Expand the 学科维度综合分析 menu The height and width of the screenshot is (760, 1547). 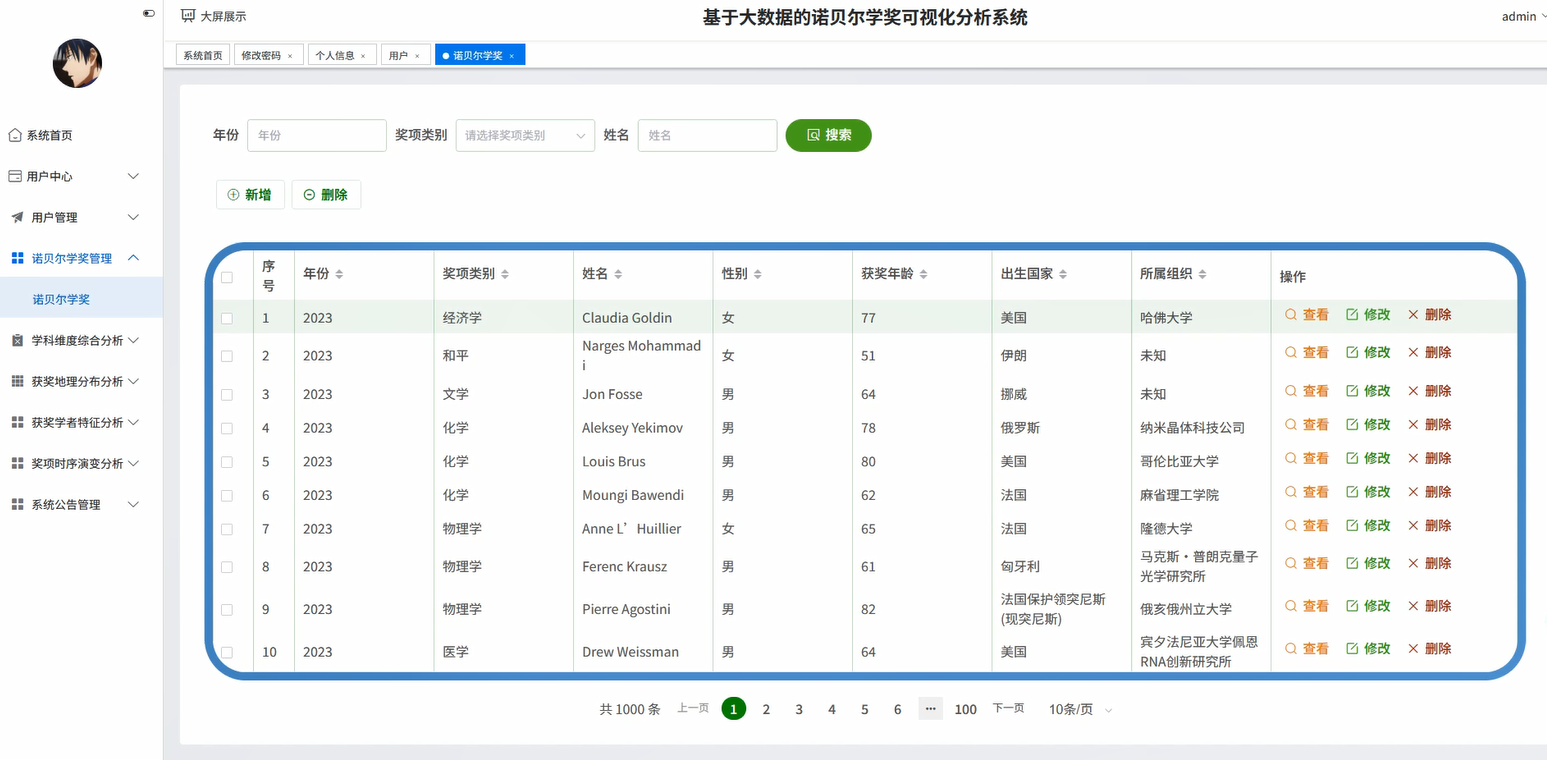tap(81, 340)
